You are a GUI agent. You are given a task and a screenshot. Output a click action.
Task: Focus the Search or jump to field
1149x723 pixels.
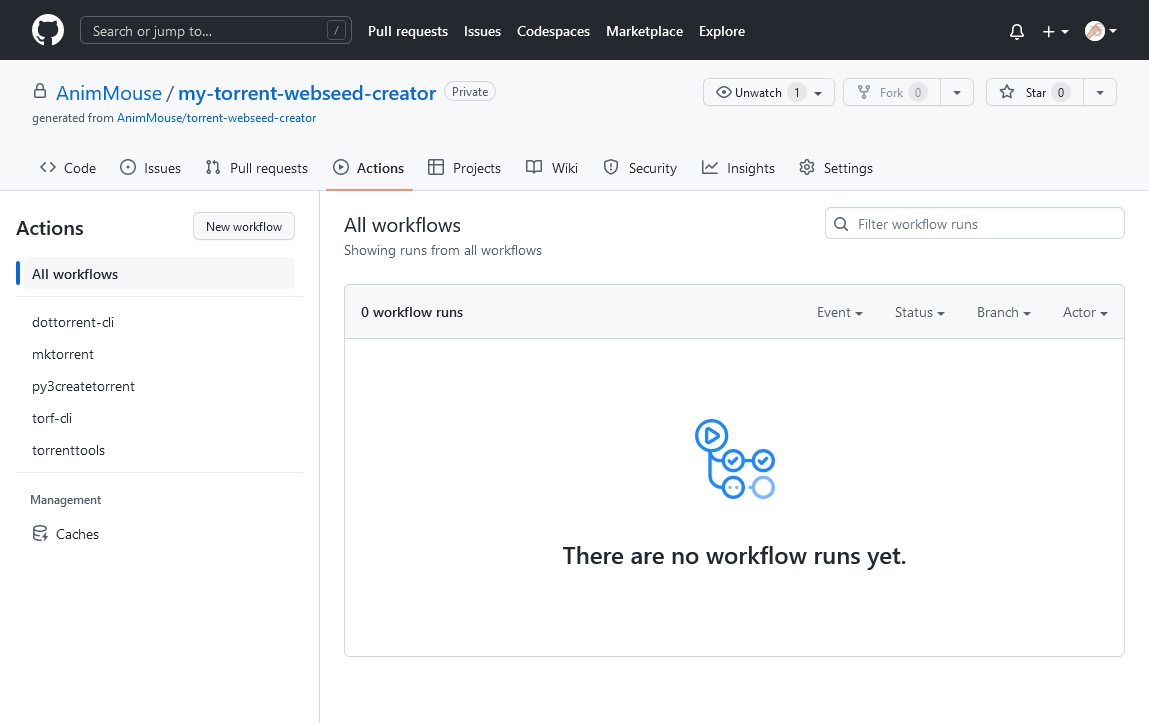215,31
